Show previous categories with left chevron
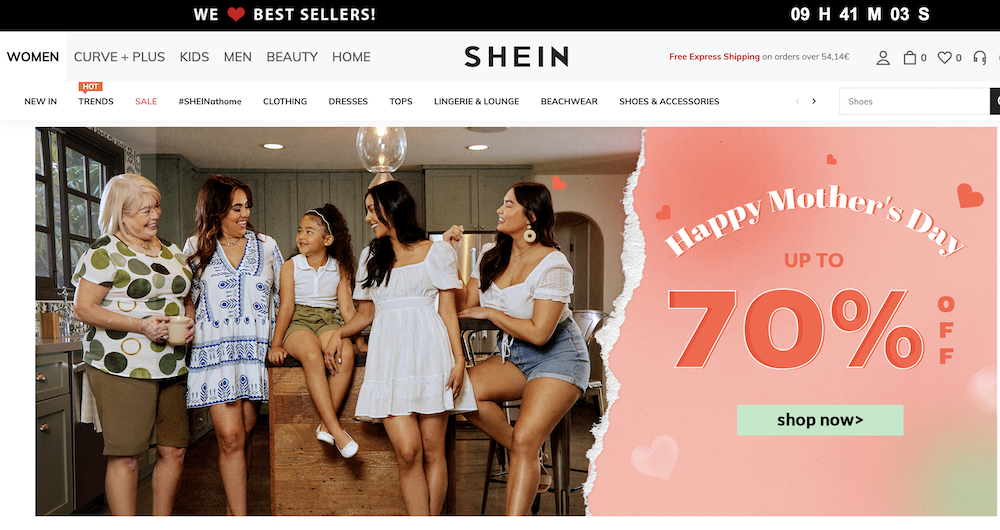 coord(797,101)
